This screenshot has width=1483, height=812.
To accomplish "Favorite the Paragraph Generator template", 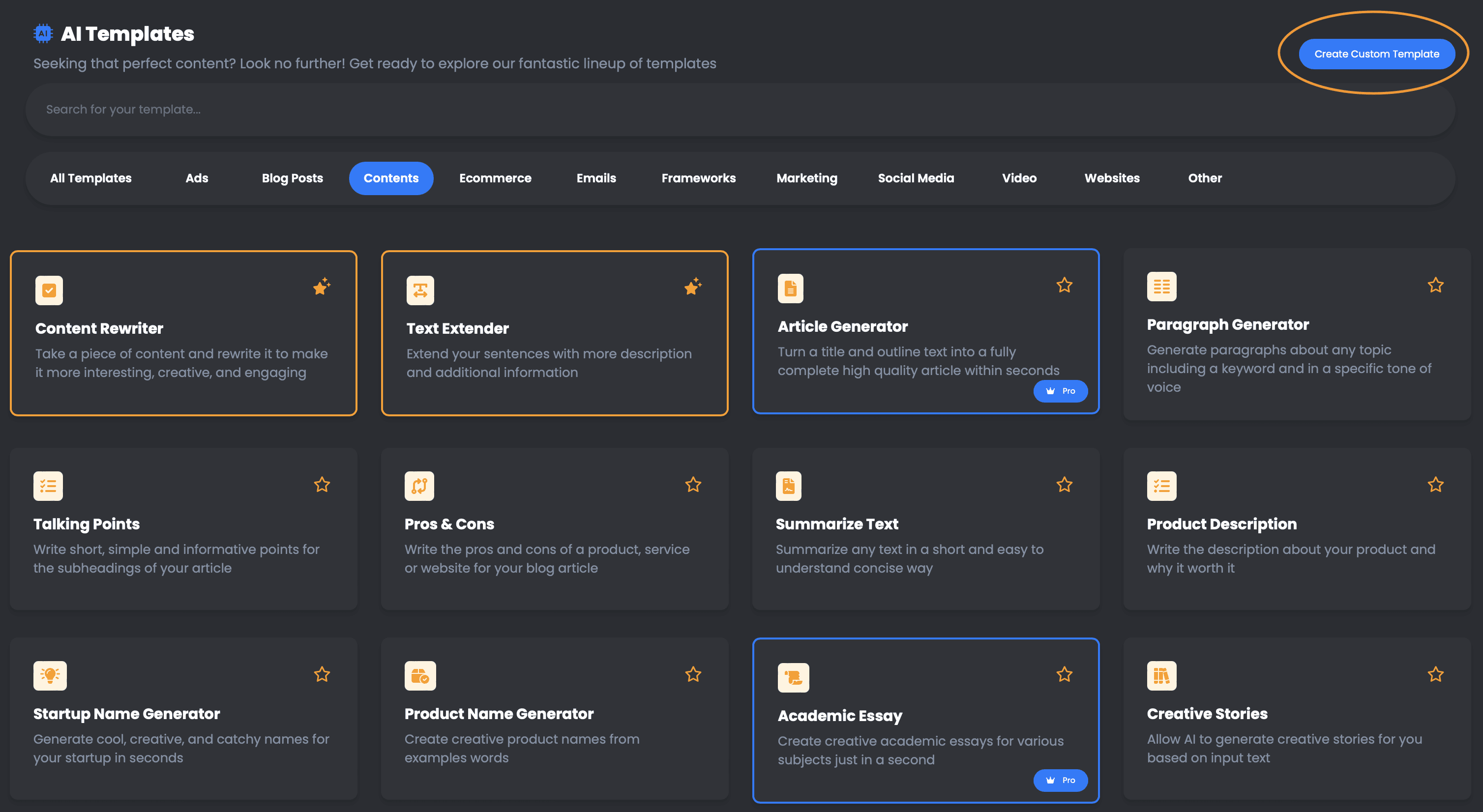I will [x=1436, y=285].
